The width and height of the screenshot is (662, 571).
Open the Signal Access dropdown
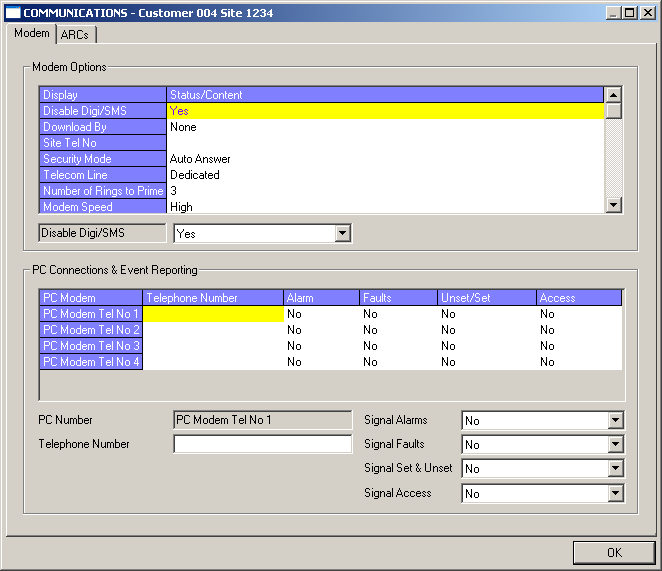pyautogui.click(x=615, y=493)
